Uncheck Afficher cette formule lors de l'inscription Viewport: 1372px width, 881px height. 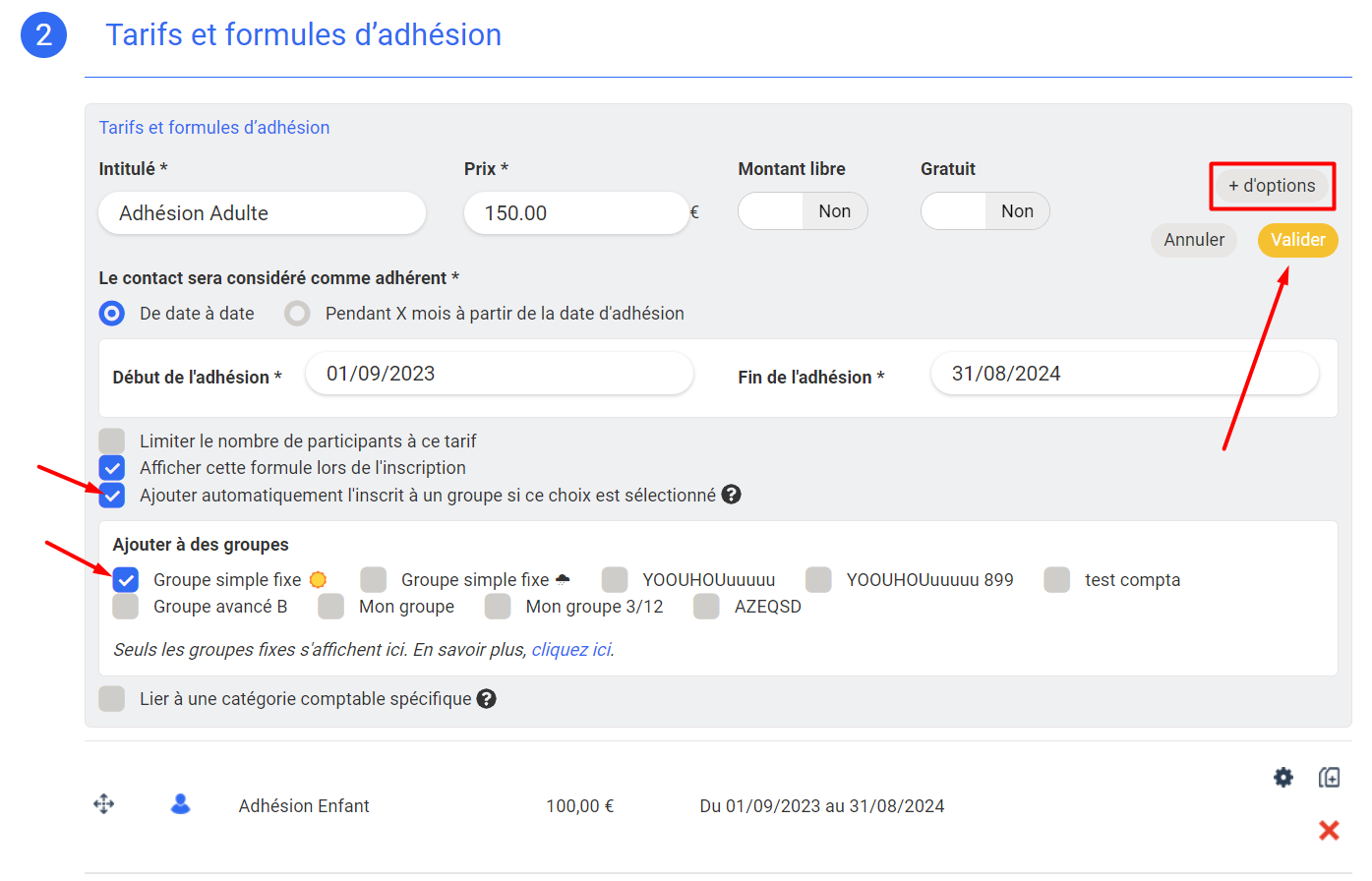pos(112,468)
